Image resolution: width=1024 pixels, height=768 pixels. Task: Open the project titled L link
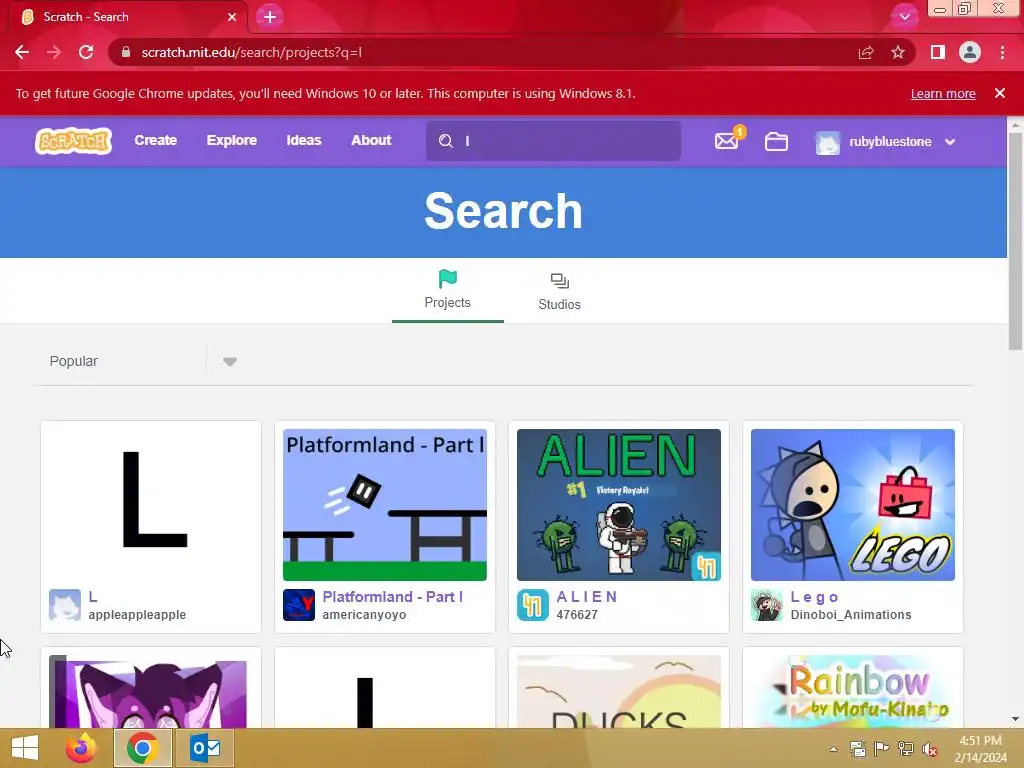pyautogui.click(x=93, y=597)
